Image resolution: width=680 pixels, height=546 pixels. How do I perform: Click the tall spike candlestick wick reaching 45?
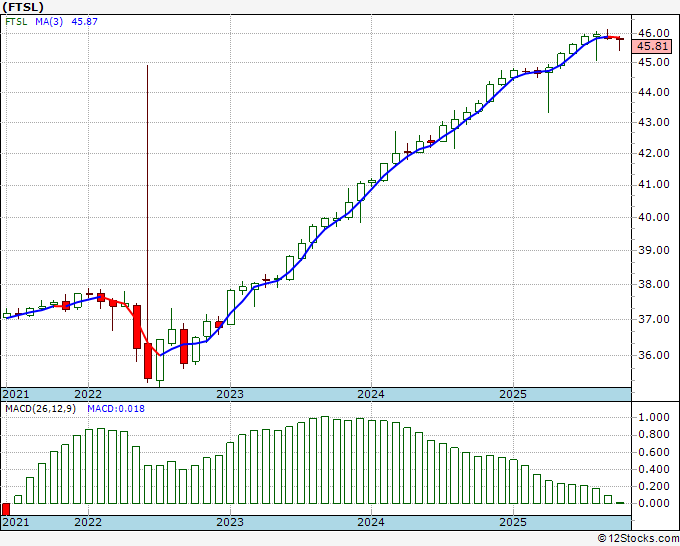click(x=147, y=204)
